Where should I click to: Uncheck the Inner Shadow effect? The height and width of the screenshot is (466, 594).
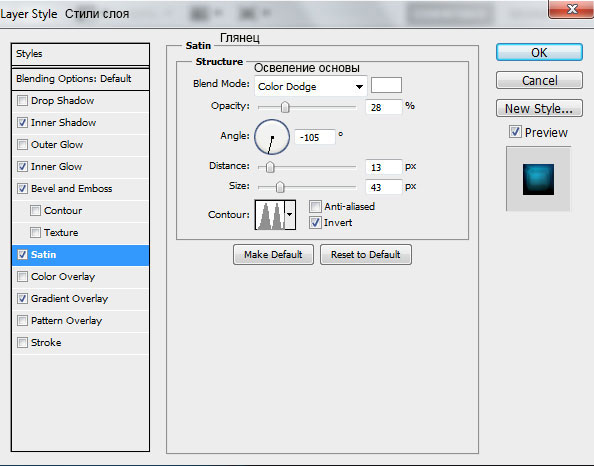(x=22, y=122)
